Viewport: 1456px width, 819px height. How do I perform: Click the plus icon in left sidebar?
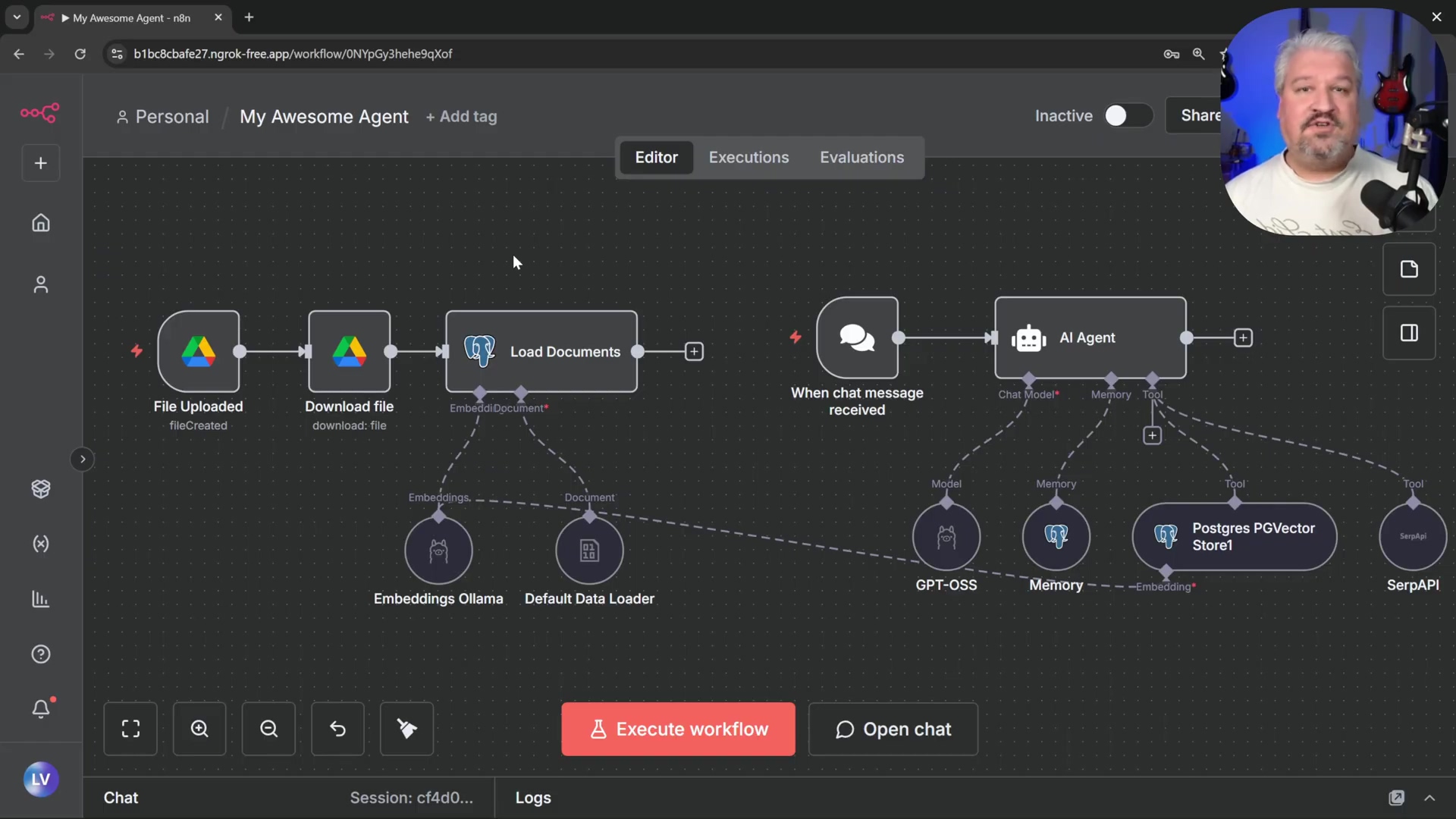[41, 163]
